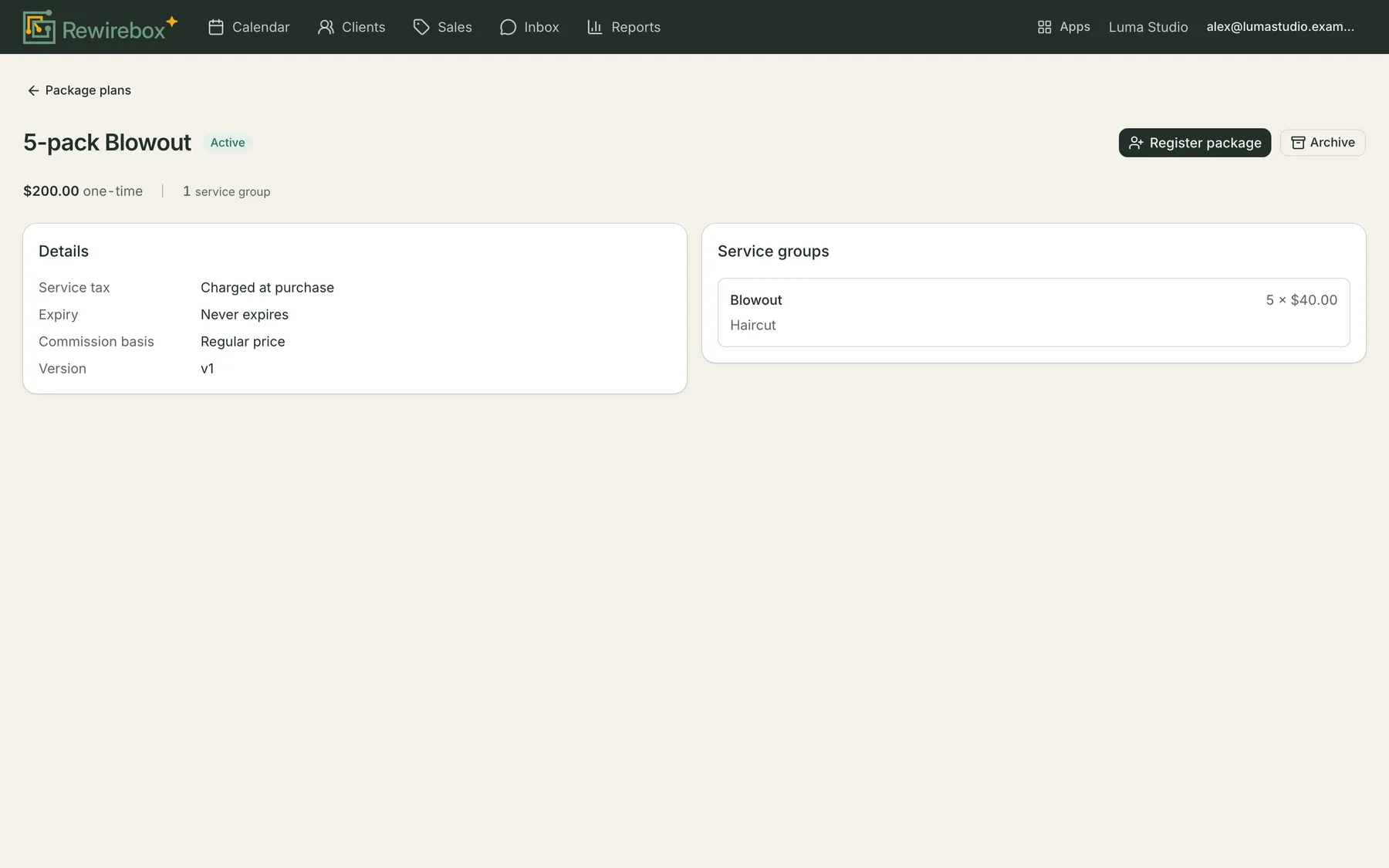1389x868 pixels.
Task: Click the 'Regular price' commission value
Action: pyautogui.click(x=242, y=342)
